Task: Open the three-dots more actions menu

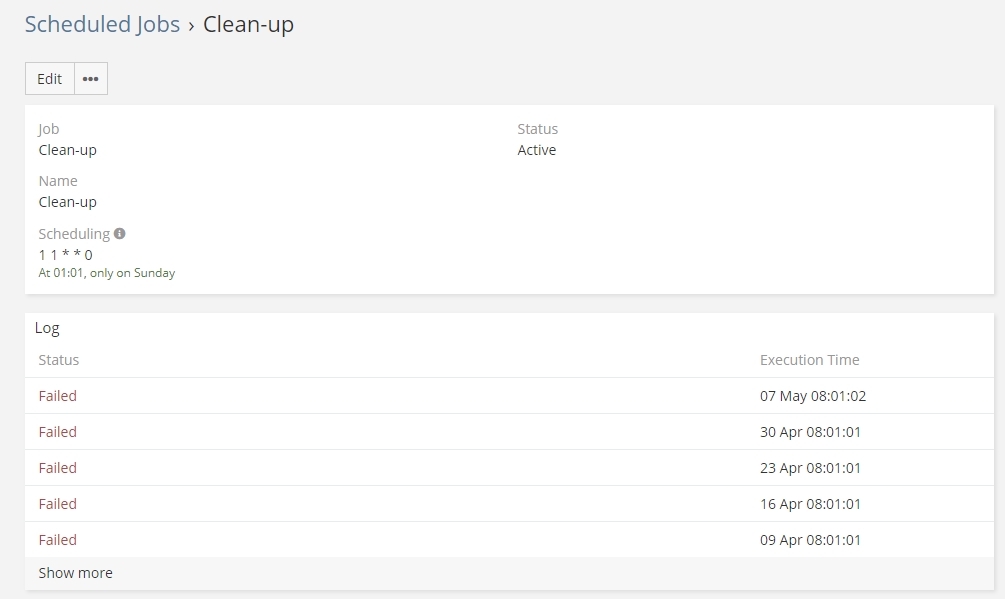Action: coord(91,79)
